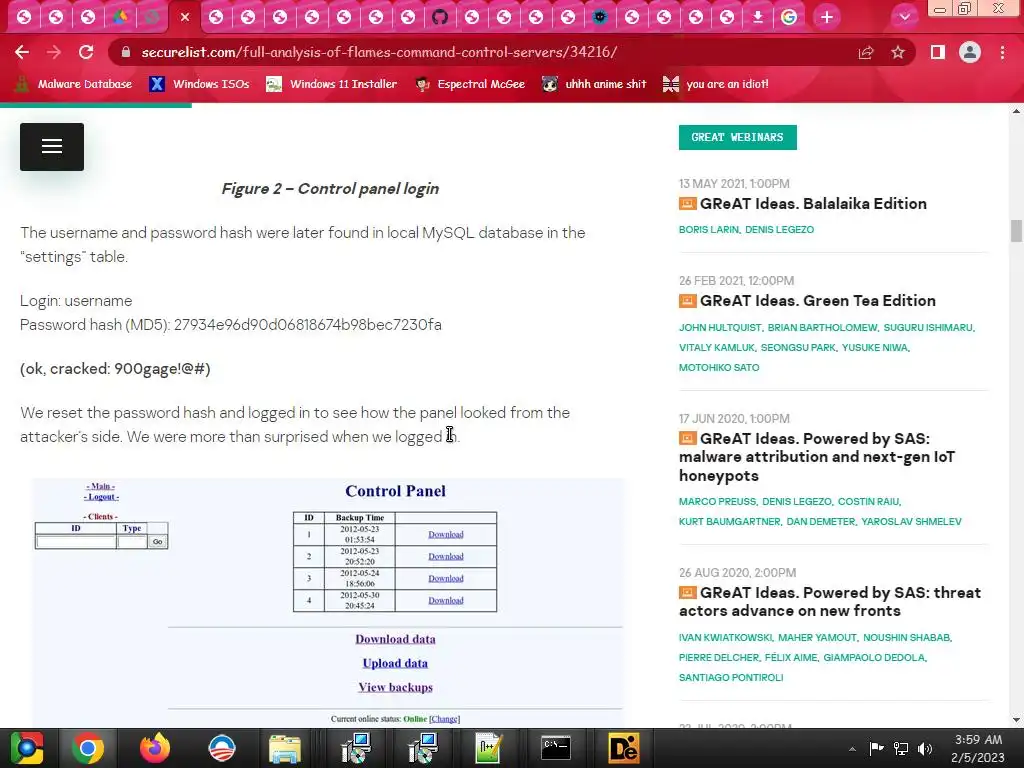Reload the current page
1024x768 pixels.
[x=86, y=52]
